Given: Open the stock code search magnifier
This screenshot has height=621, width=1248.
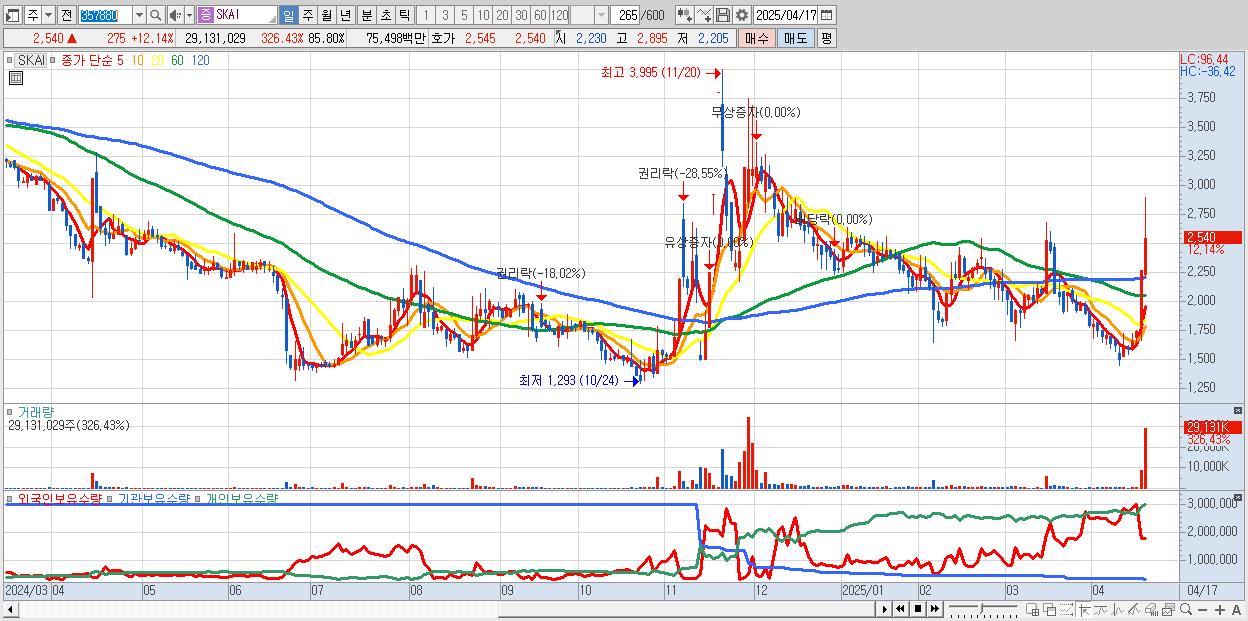Looking at the screenshot, I should (x=154, y=15).
